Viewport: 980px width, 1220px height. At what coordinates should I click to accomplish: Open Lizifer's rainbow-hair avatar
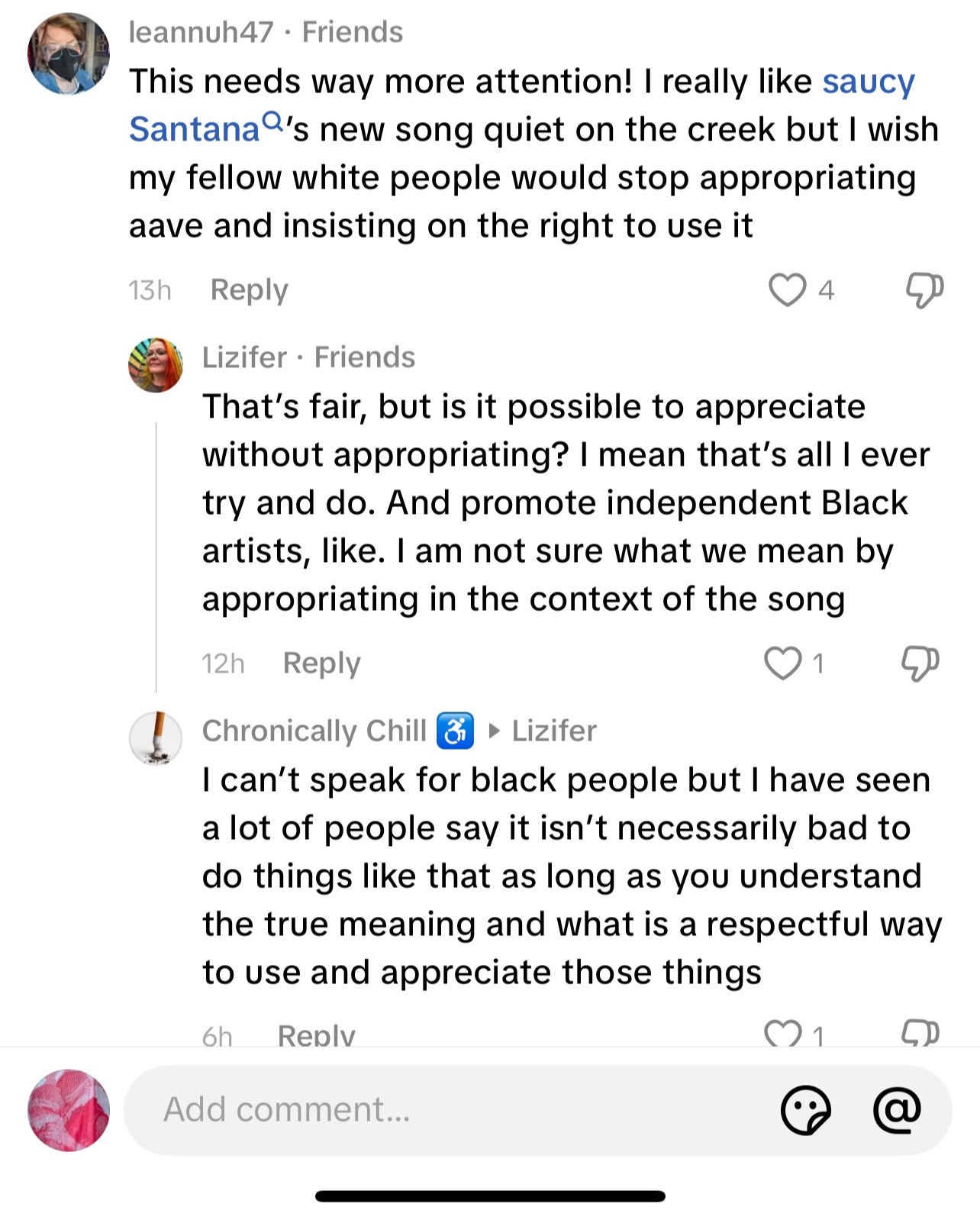(x=156, y=365)
